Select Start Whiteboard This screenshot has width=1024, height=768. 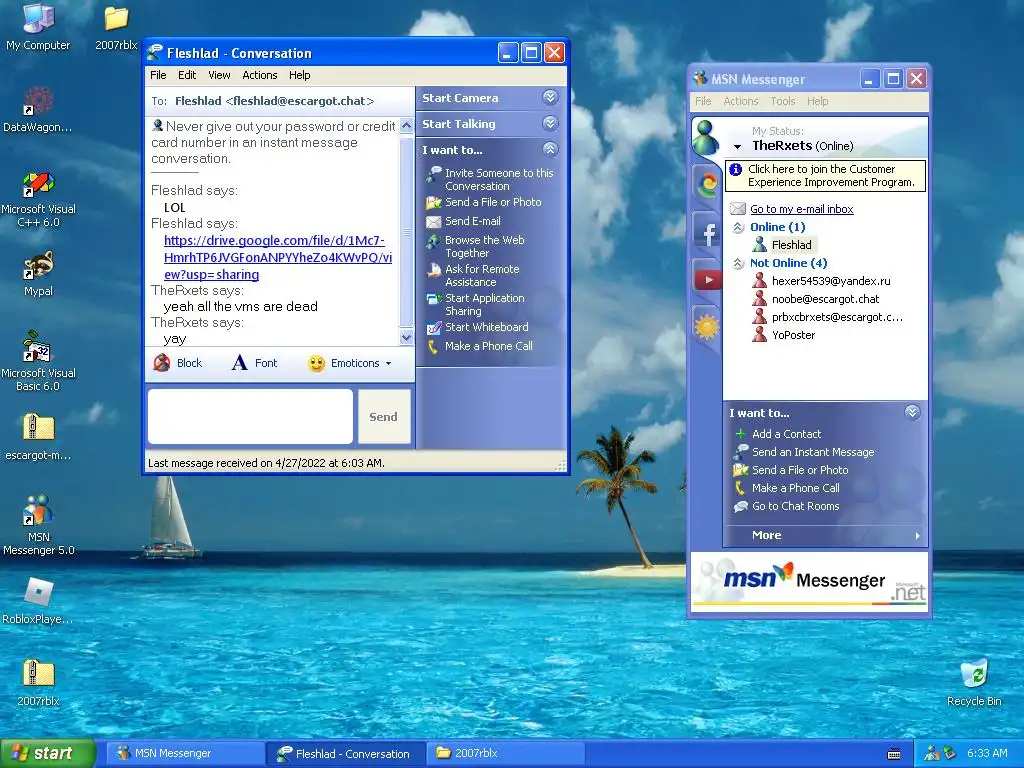coord(486,327)
